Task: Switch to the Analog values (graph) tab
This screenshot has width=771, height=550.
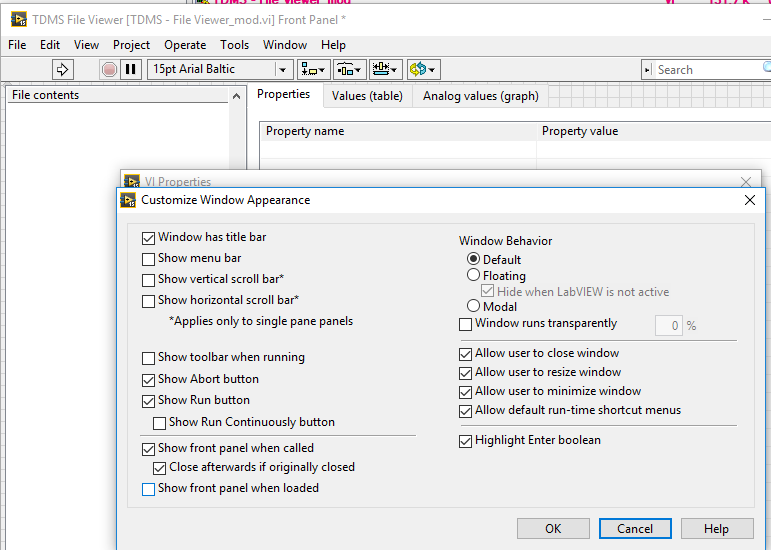Action: 480,96
